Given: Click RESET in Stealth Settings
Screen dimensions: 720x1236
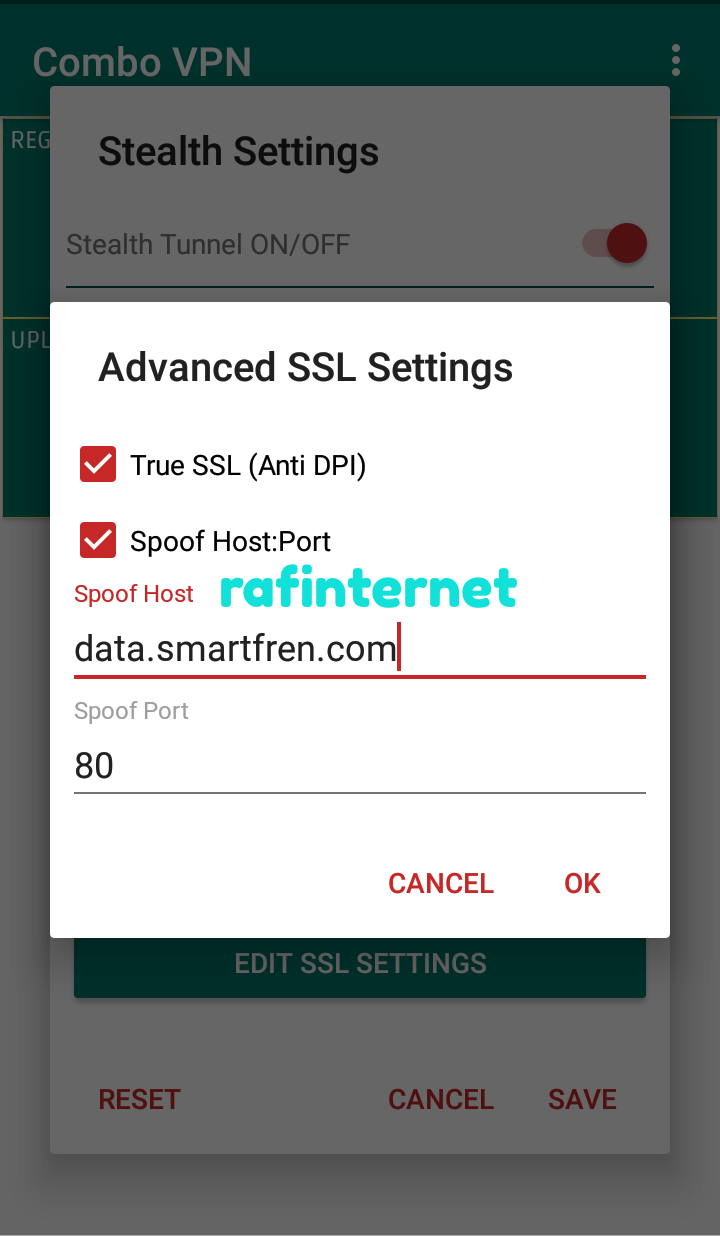Looking at the screenshot, I should coord(139,1099).
